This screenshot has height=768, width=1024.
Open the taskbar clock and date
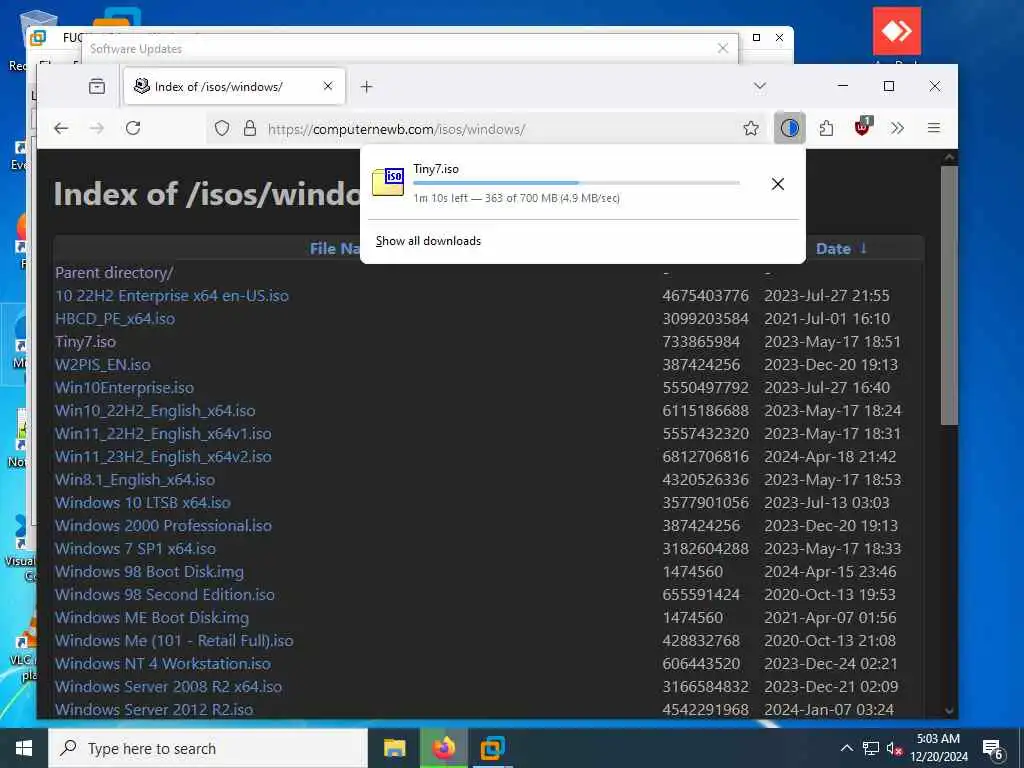coord(939,748)
